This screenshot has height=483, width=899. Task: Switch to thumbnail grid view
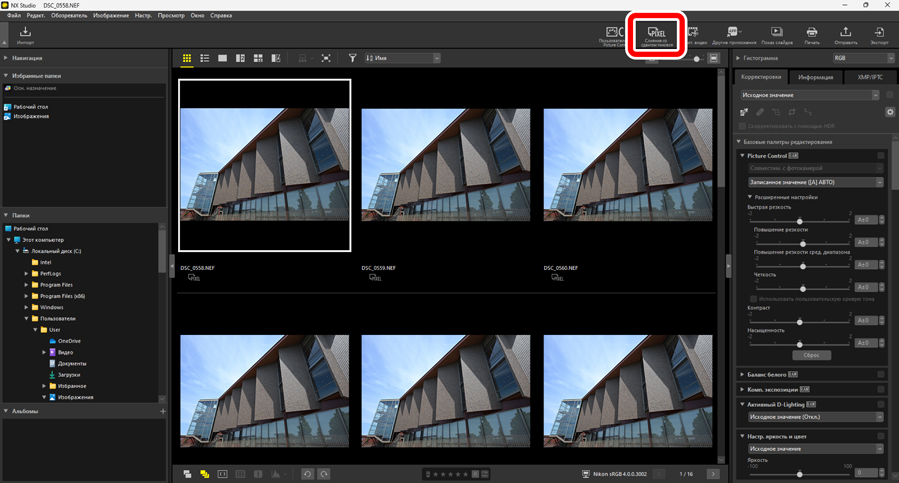[187, 59]
